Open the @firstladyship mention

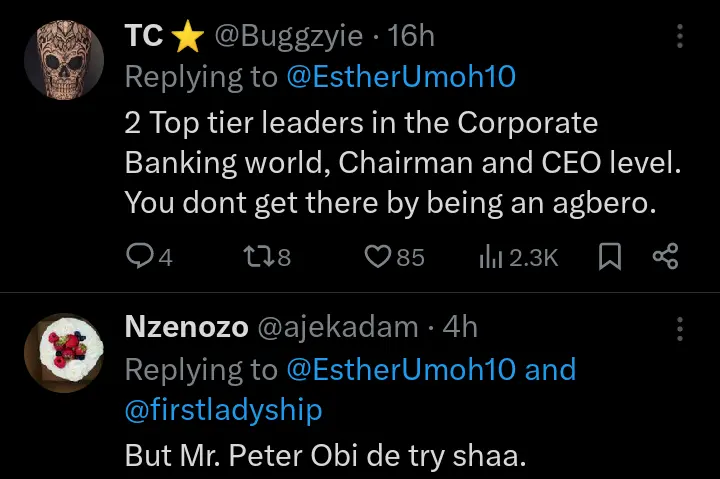(223, 410)
